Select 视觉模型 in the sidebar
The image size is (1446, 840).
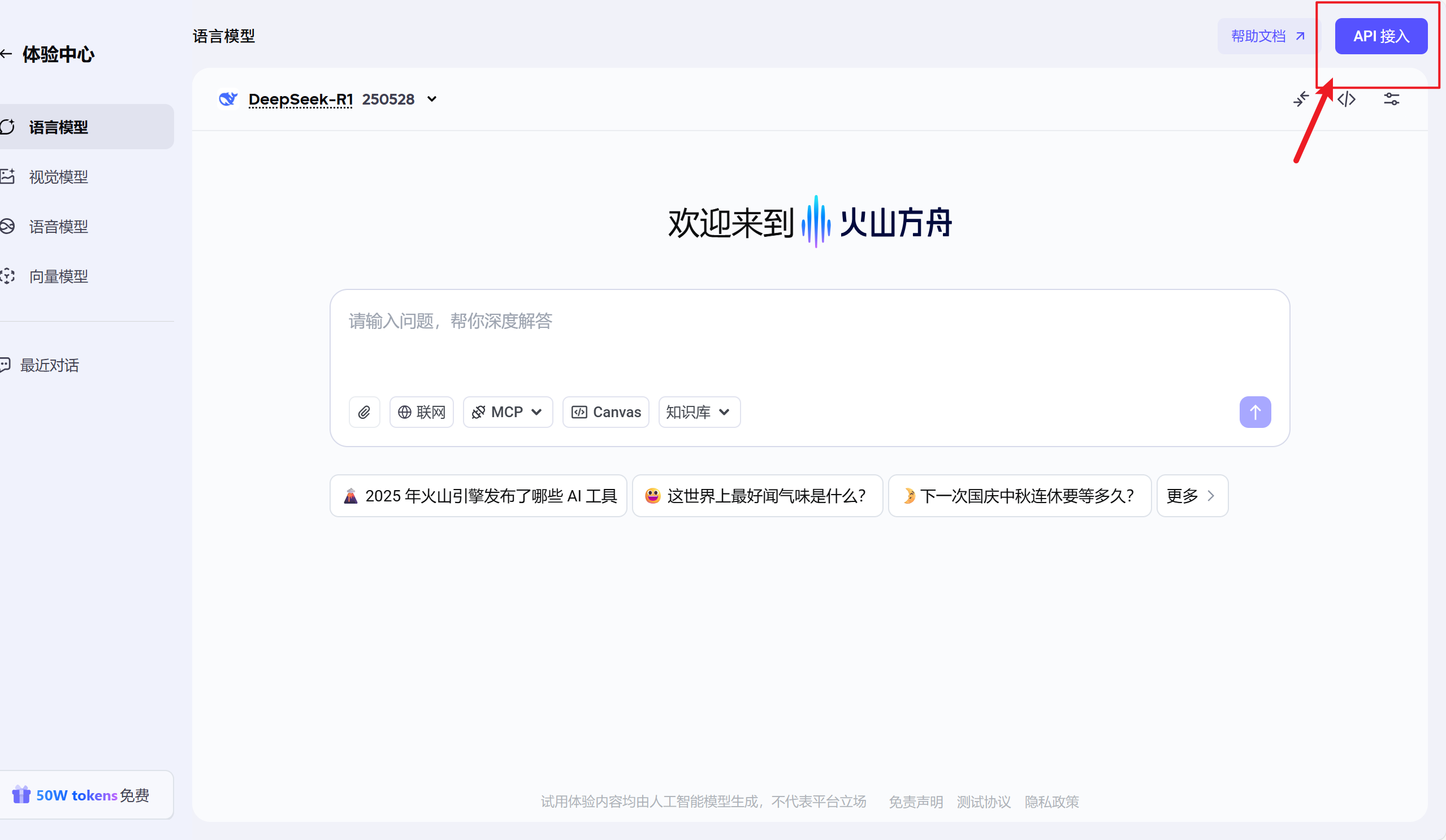[x=59, y=177]
